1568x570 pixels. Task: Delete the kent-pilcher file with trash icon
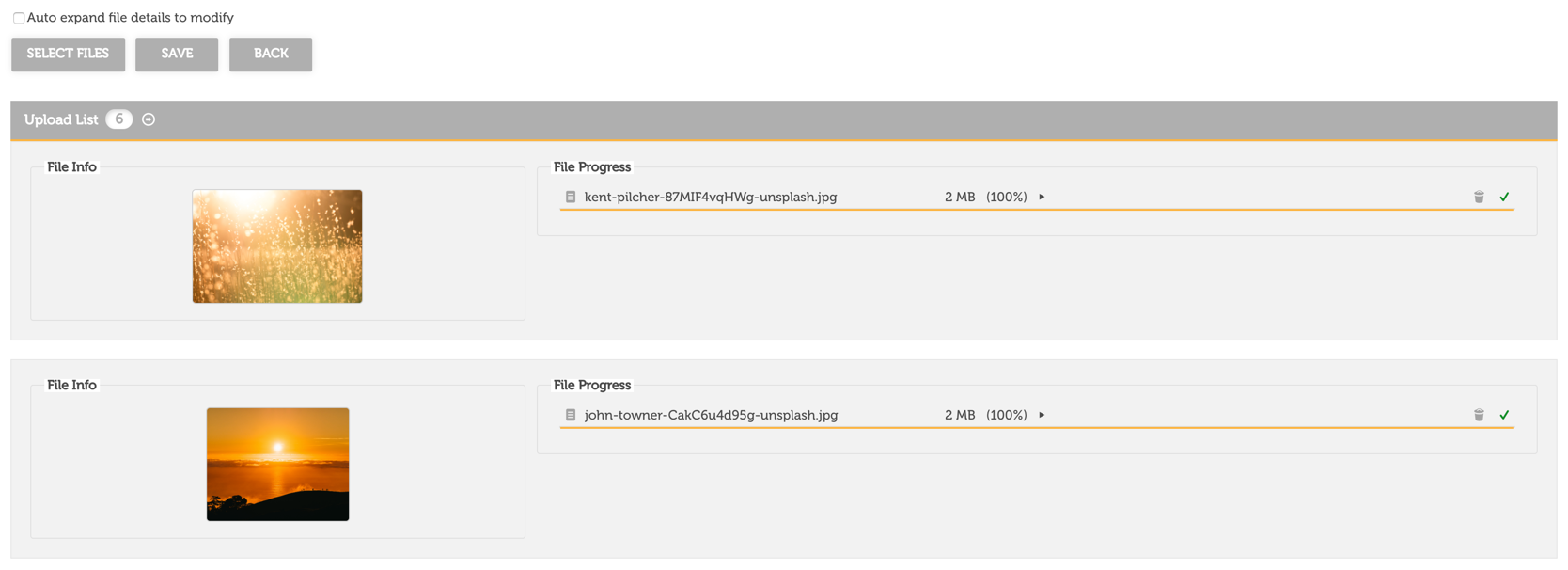(1479, 197)
